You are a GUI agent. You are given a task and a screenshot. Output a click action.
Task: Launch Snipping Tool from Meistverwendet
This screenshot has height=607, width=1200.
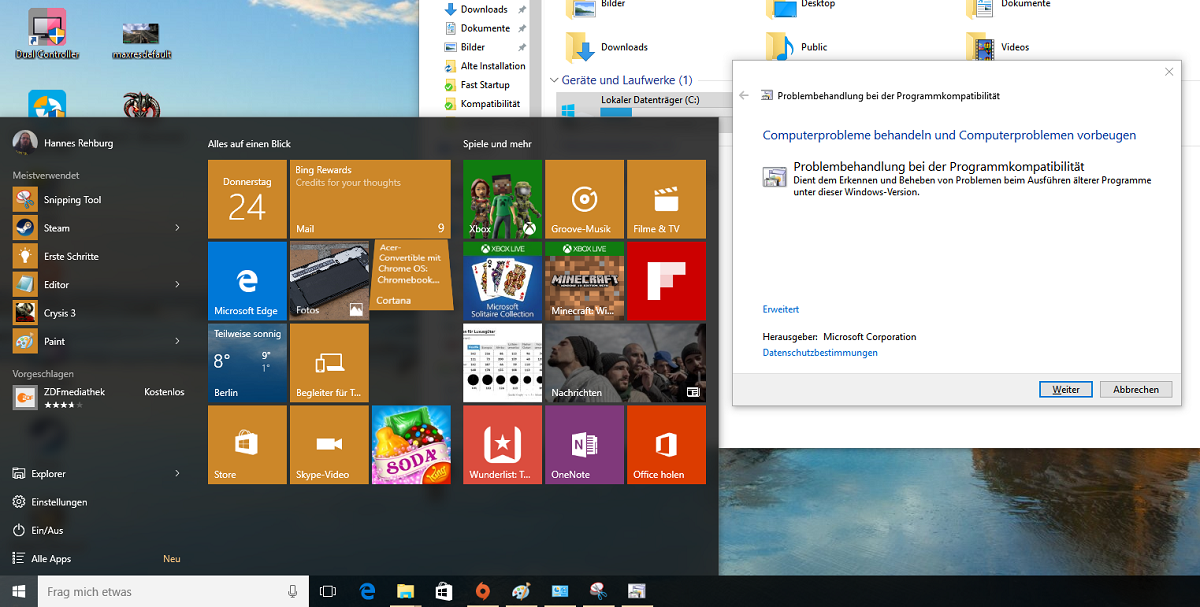98,200
